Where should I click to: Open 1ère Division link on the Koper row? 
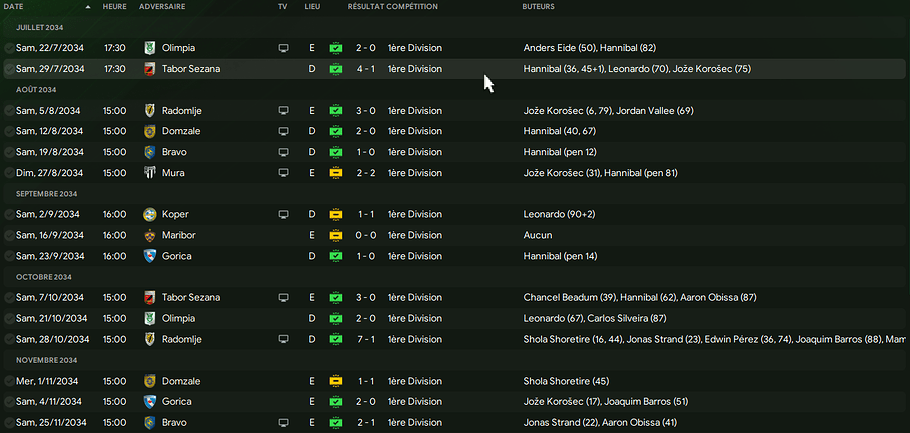pyautogui.click(x=414, y=214)
